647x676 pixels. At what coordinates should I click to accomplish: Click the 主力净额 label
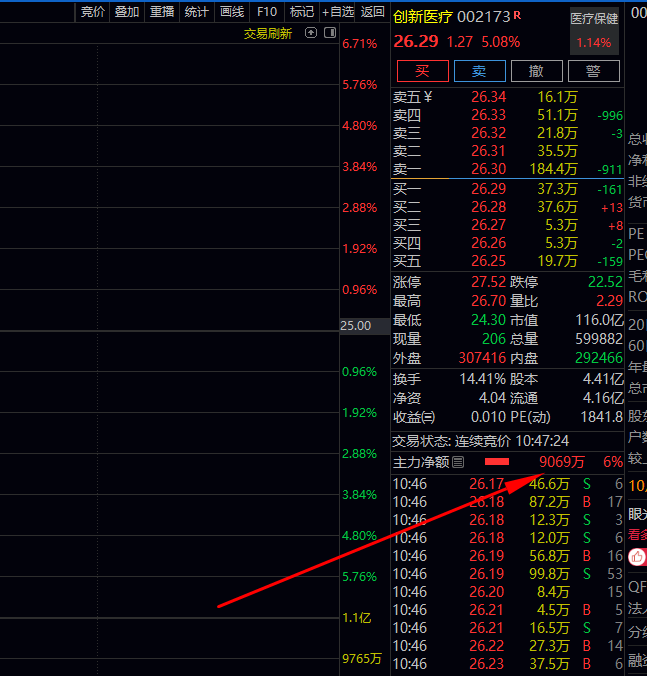(421, 462)
